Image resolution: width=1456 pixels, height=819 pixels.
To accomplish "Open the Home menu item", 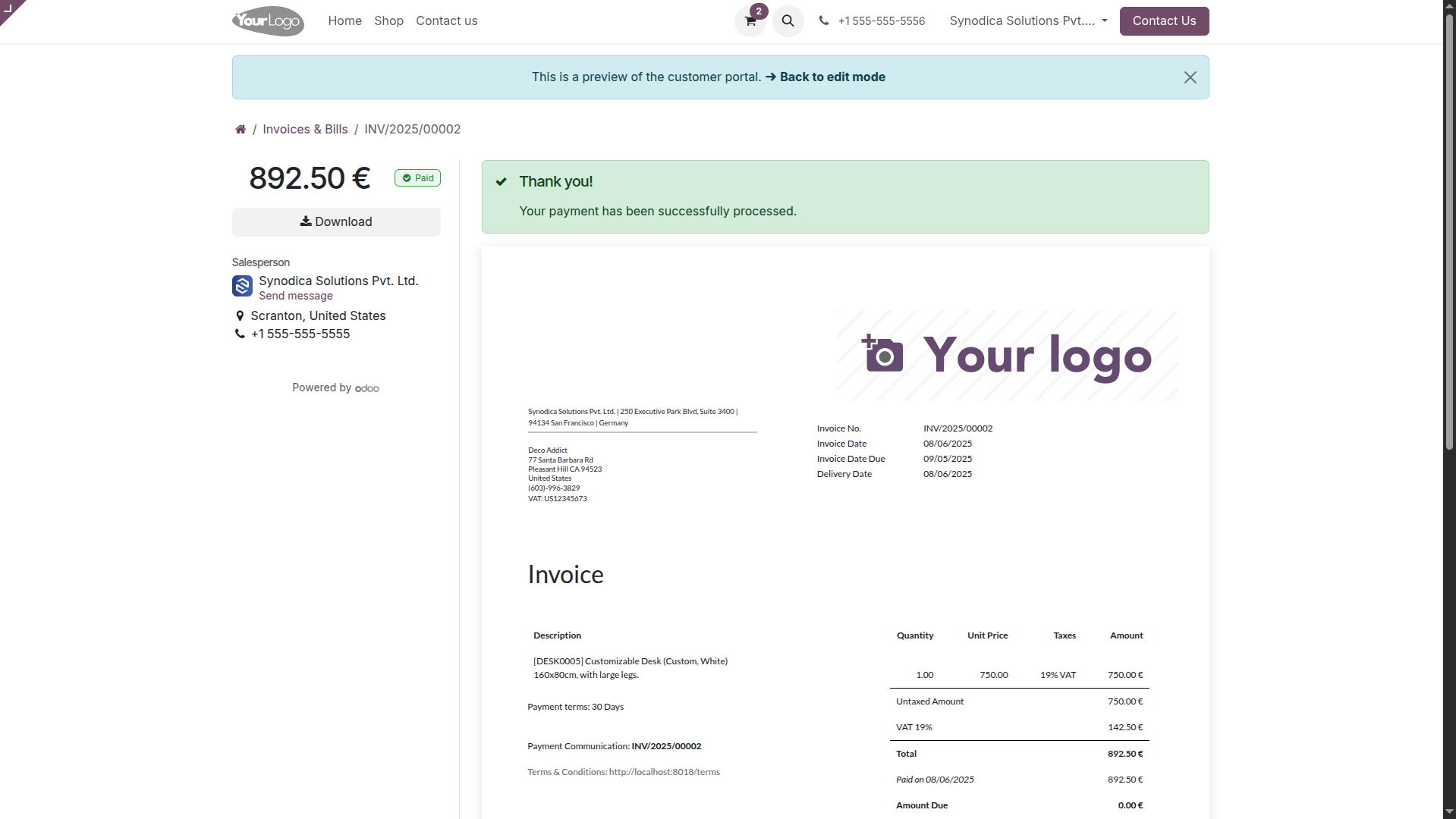I will click(345, 21).
